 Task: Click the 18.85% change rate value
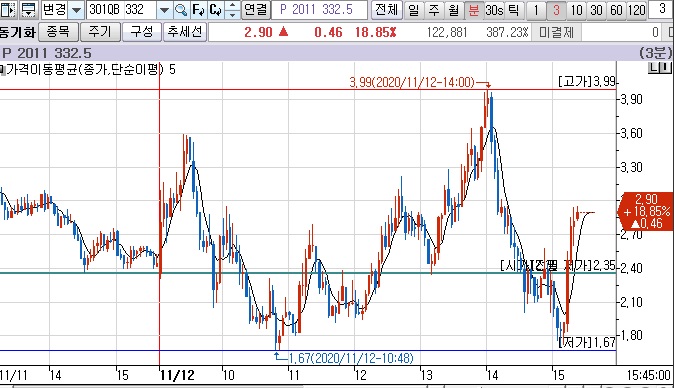coord(375,32)
